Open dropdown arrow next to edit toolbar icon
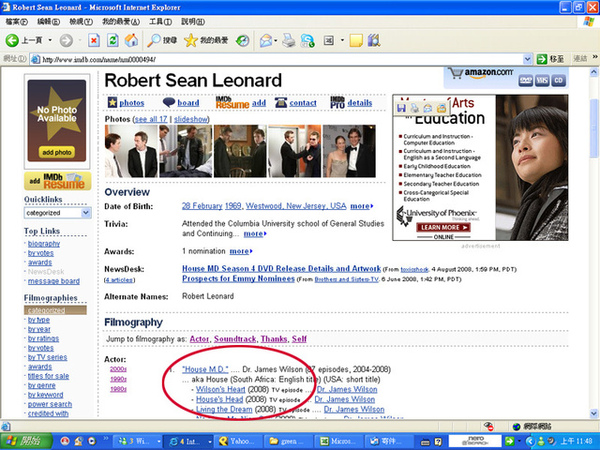Image resolution: width=600 pixels, height=450 pixels. point(342,40)
